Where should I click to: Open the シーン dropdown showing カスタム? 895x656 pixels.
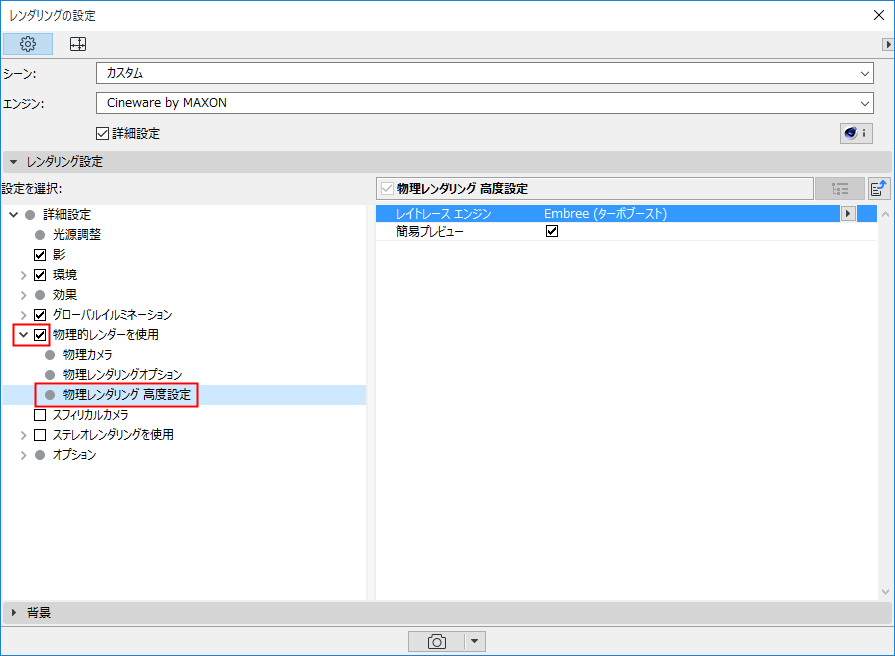[485, 73]
